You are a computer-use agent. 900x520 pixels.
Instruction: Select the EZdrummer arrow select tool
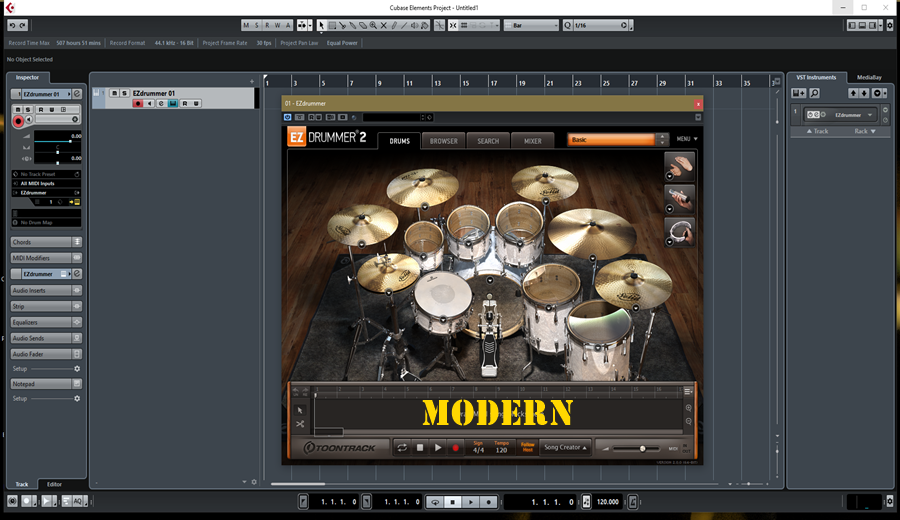[300, 410]
